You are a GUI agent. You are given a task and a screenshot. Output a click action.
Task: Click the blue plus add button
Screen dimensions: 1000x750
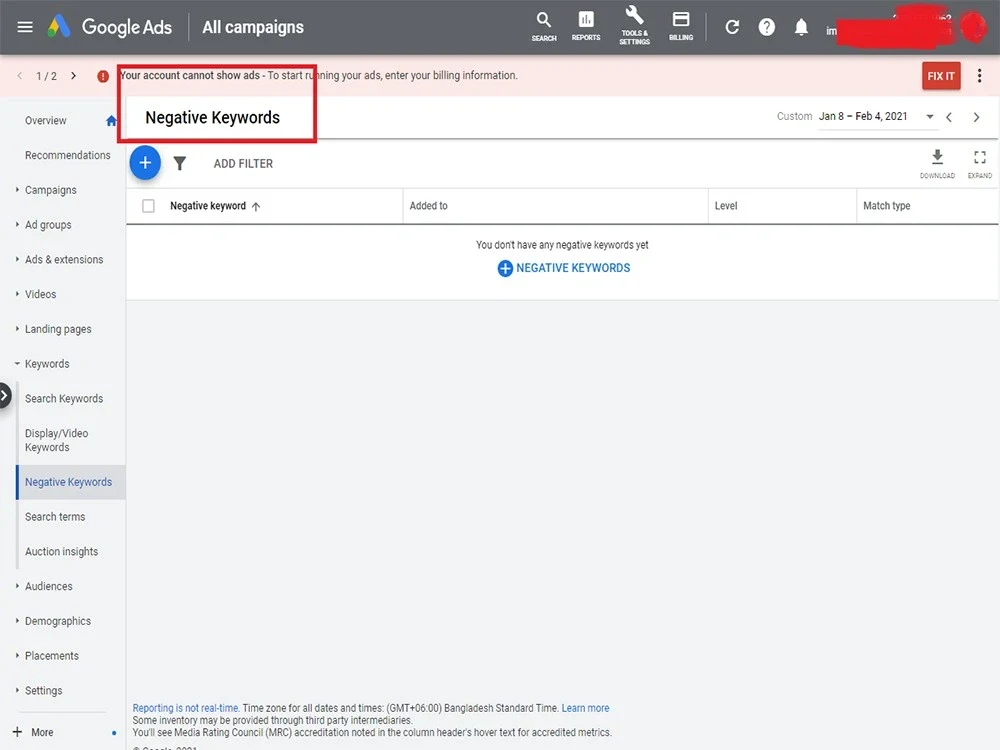pyautogui.click(x=145, y=163)
